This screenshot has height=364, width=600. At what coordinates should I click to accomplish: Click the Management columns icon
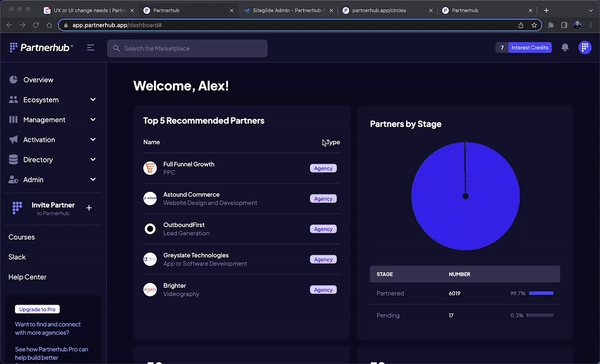pyautogui.click(x=13, y=119)
